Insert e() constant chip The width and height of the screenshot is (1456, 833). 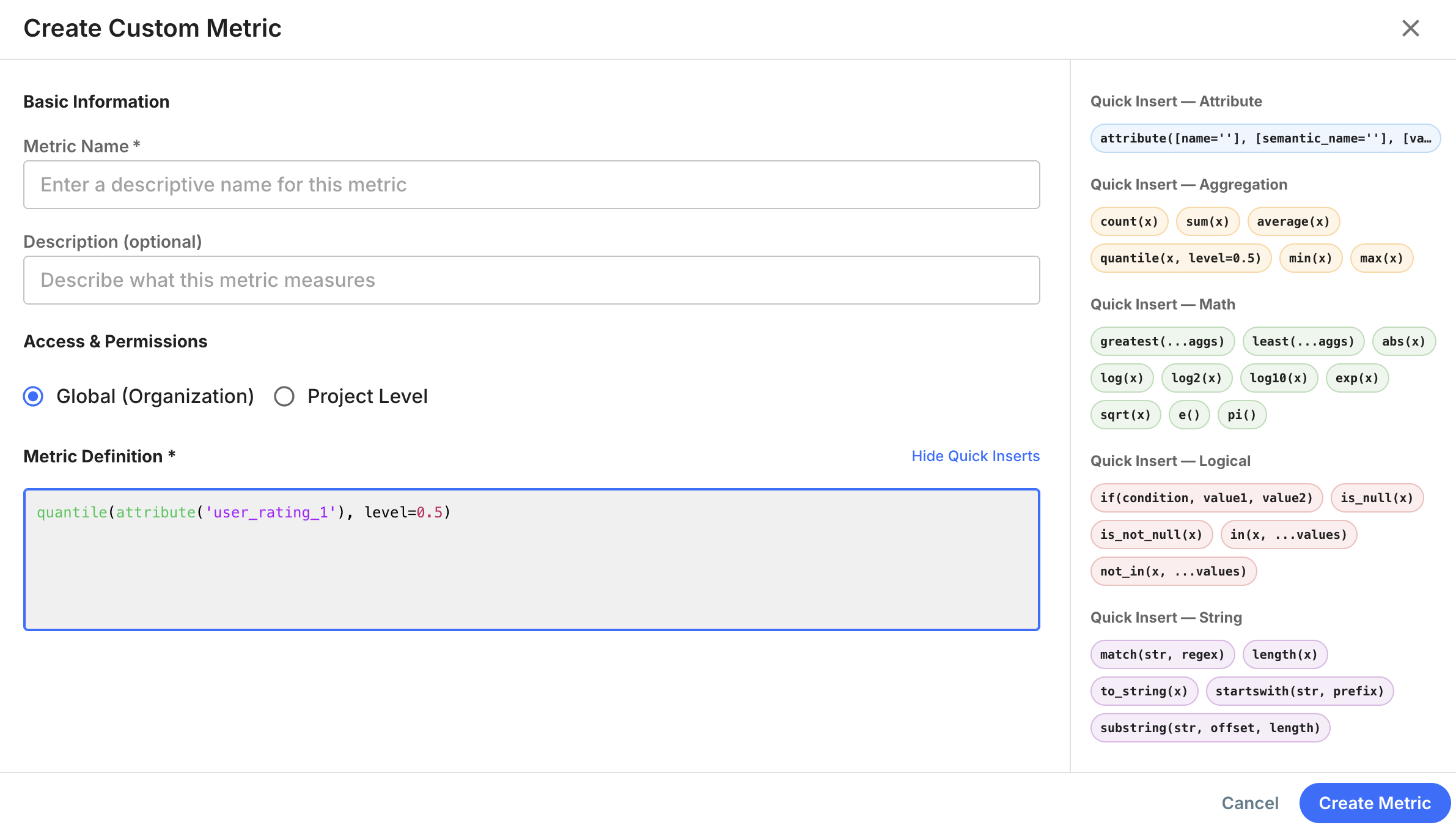(1189, 415)
